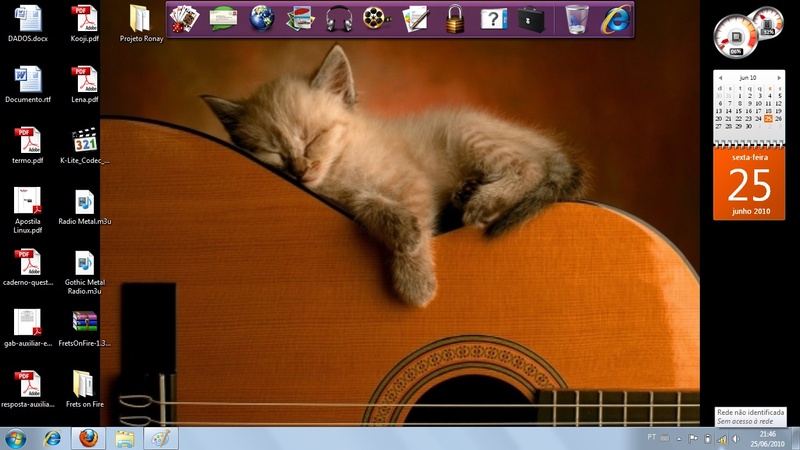This screenshot has height=450, width=800.
Task: Open Gothic Metal Radio.m3u playlist
Action: coord(85,272)
